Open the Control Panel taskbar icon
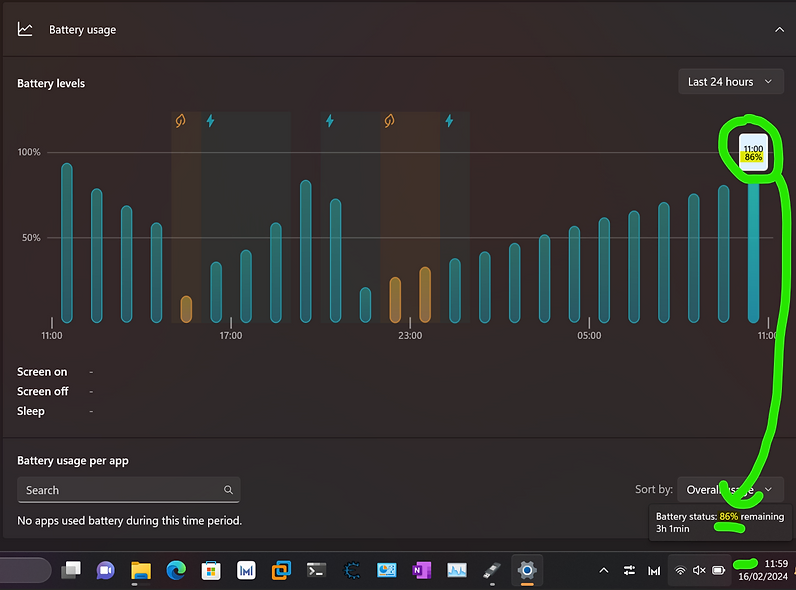The image size is (796, 590). [386, 570]
